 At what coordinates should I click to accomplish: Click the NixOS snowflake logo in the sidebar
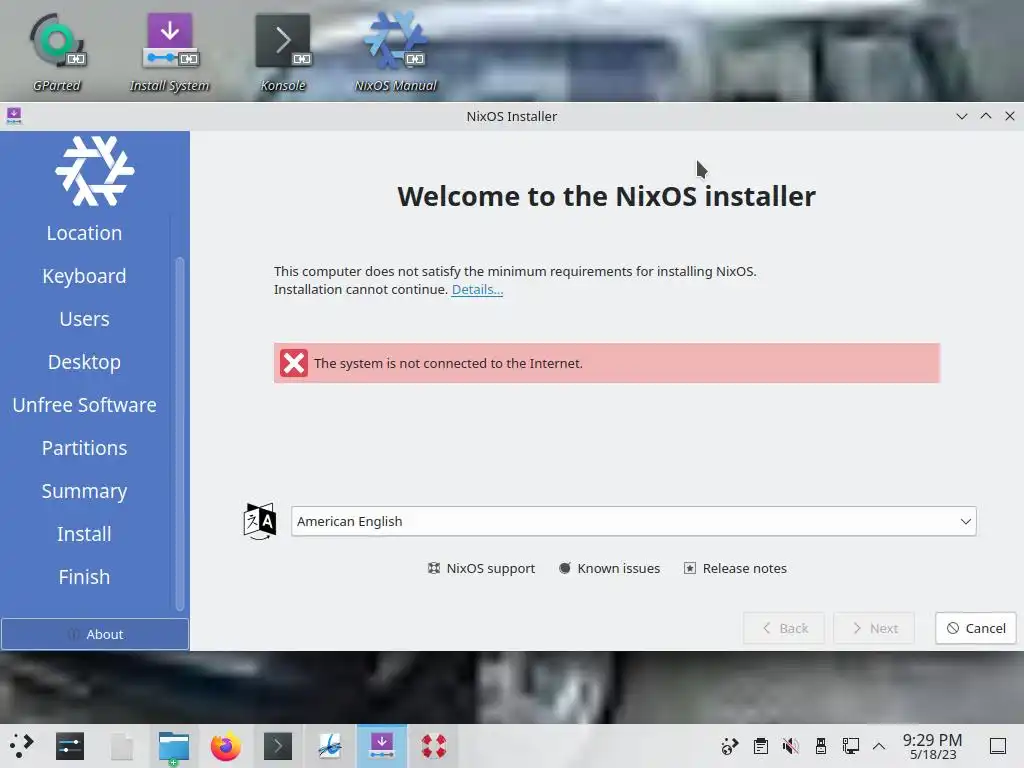click(x=95, y=171)
